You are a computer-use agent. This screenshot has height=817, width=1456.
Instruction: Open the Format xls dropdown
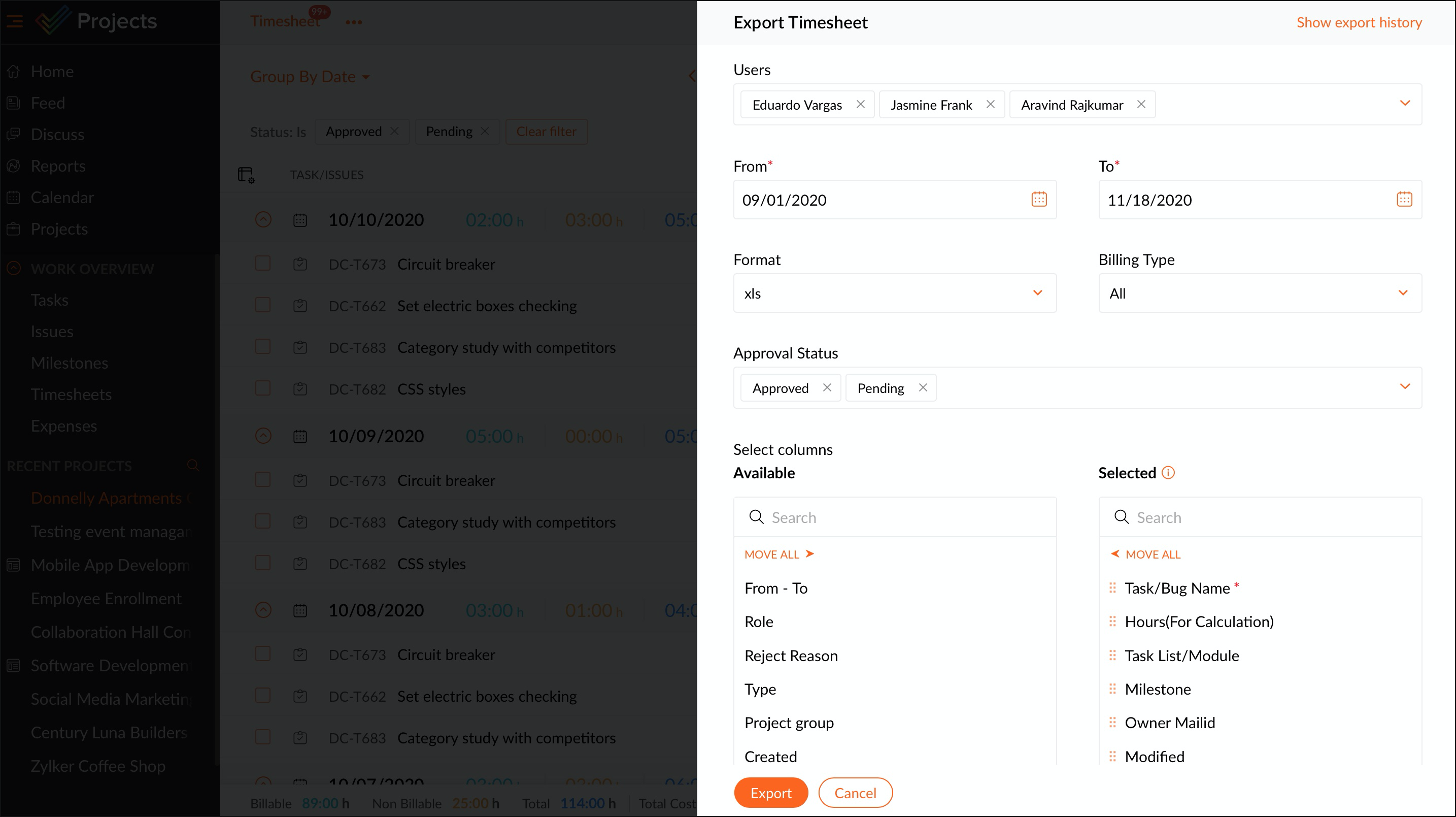coord(1037,293)
